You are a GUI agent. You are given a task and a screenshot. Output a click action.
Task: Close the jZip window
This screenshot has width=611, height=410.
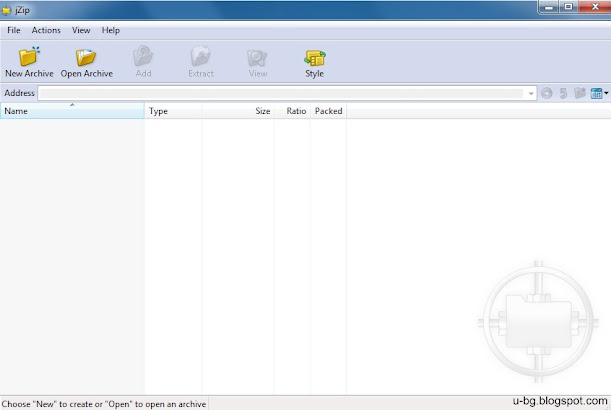(595, 7)
